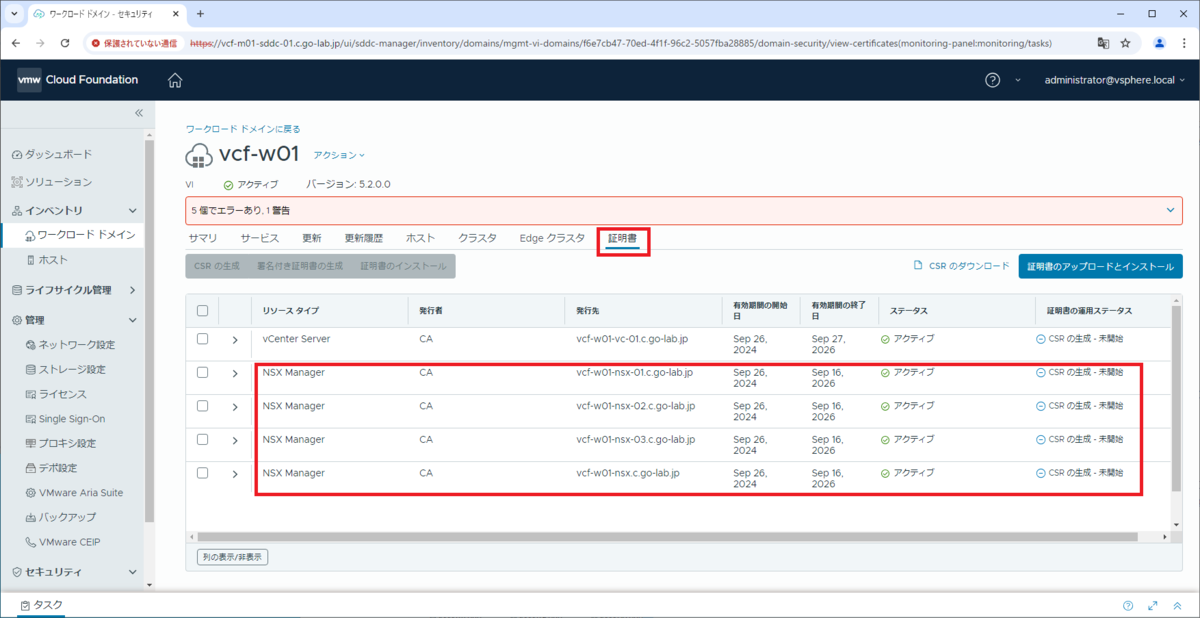1200x618 pixels.
Task: Expand the errors and warnings banner
Action: point(1171,210)
